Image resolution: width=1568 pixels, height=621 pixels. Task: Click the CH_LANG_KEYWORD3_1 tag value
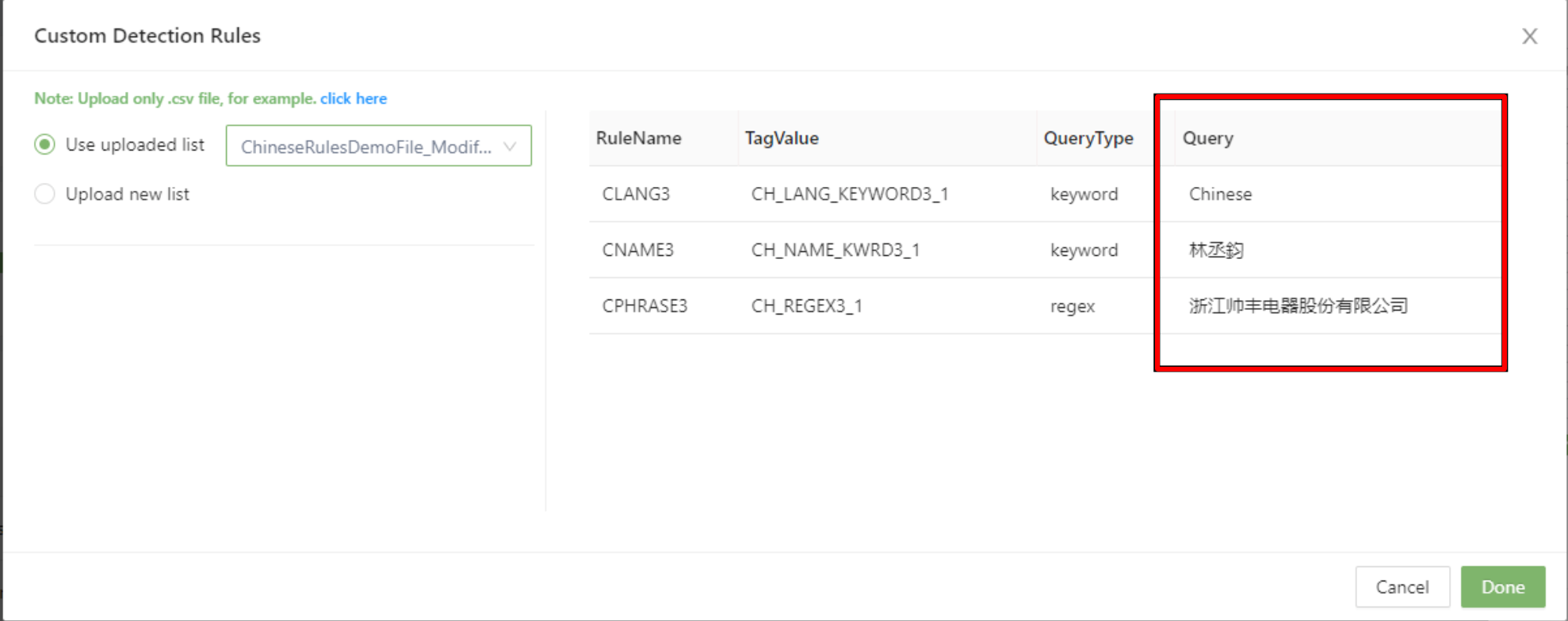click(849, 195)
